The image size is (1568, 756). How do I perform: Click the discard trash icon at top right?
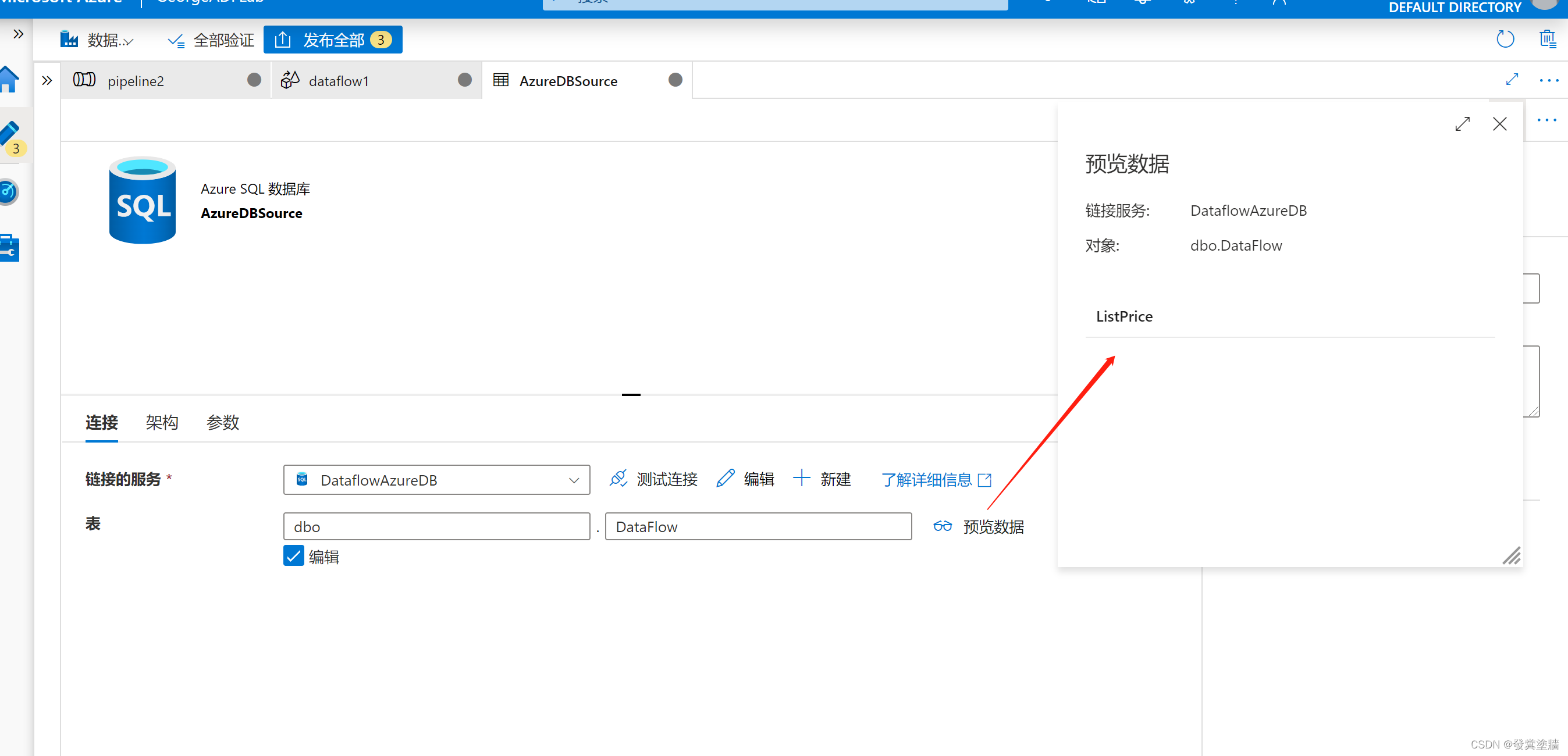click(1547, 38)
